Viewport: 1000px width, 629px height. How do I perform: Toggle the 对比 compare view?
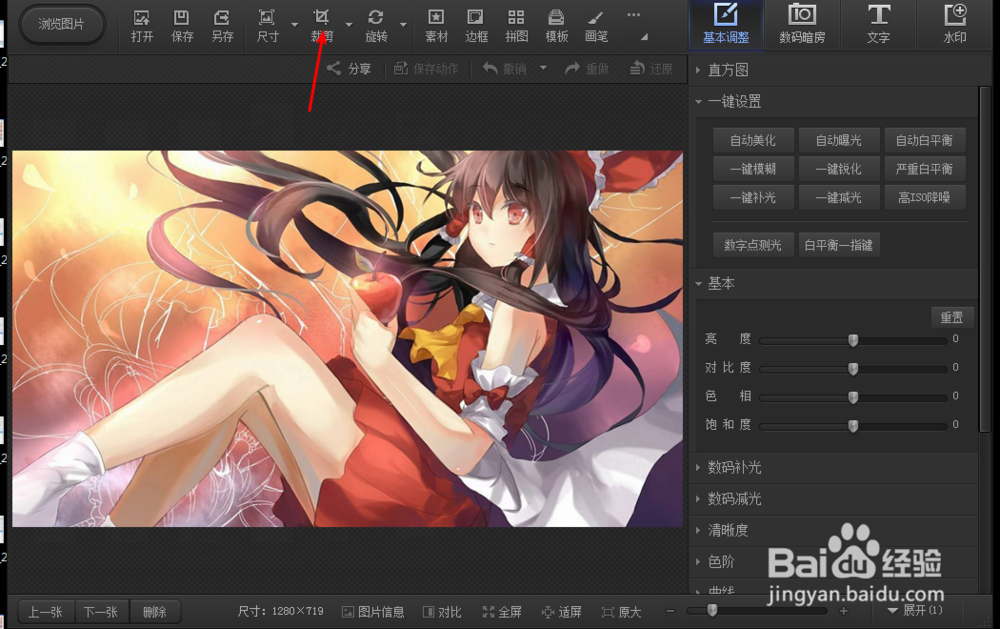442,612
